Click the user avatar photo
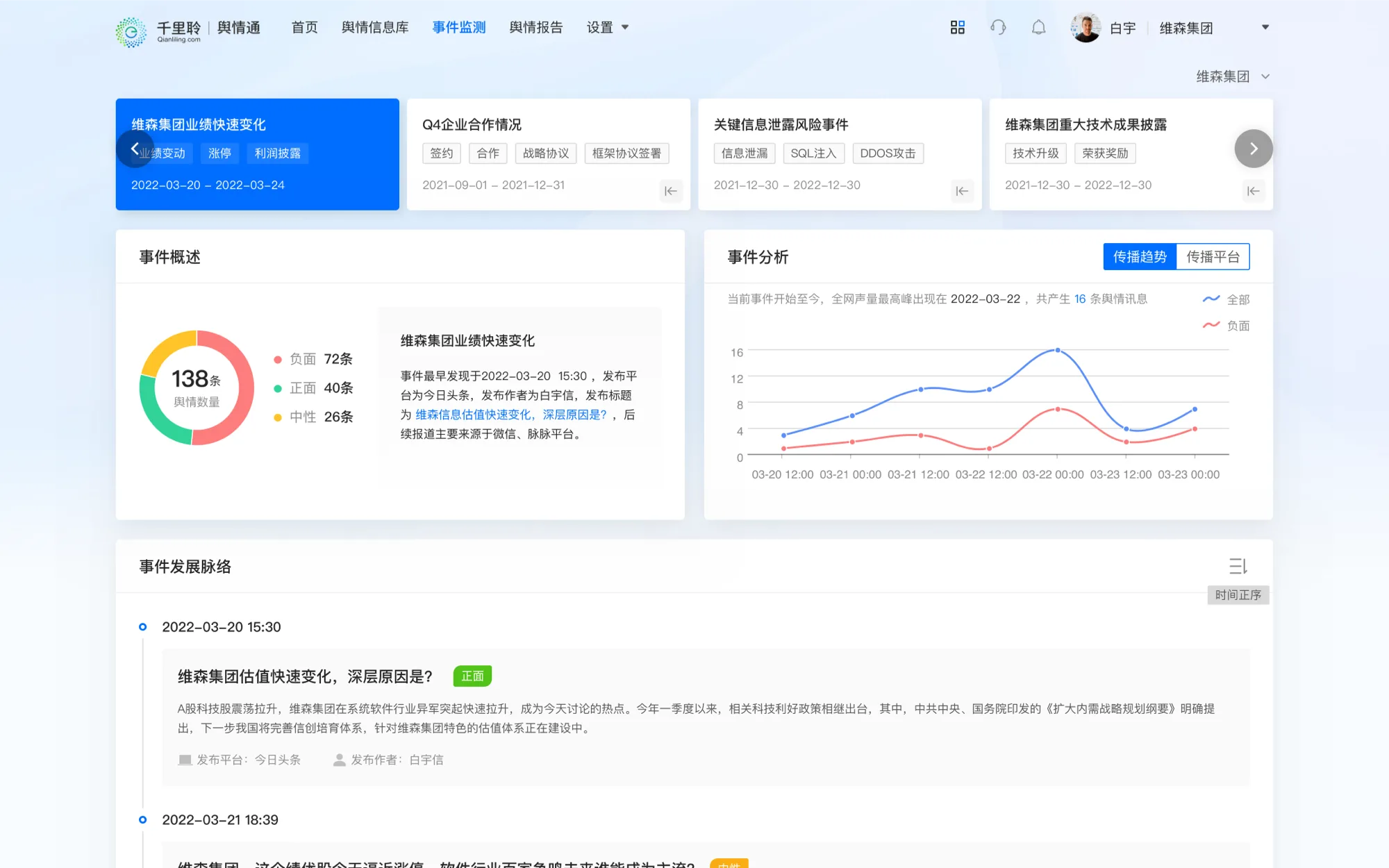Viewport: 1389px width, 868px height. pyautogui.click(x=1086, y=27)
